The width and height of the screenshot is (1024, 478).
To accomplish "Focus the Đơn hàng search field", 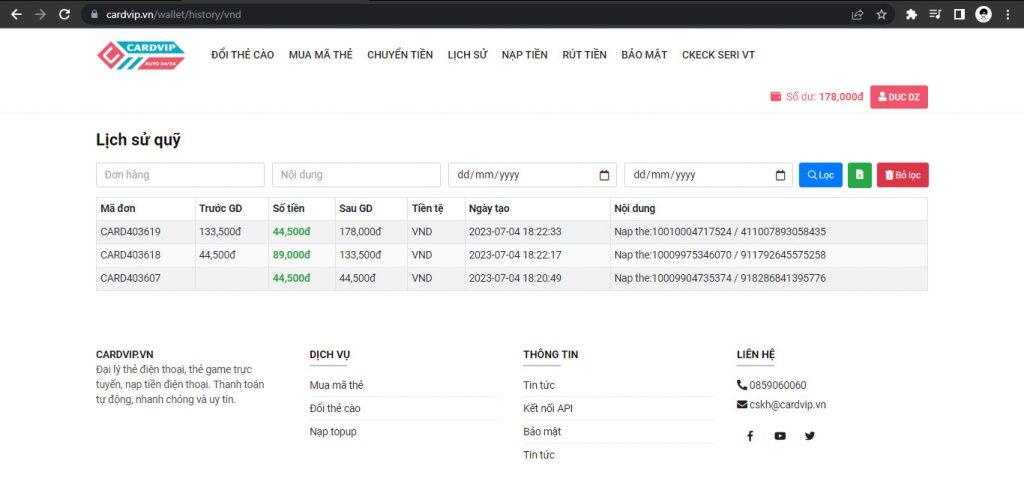I will click(x=180, y=175).
